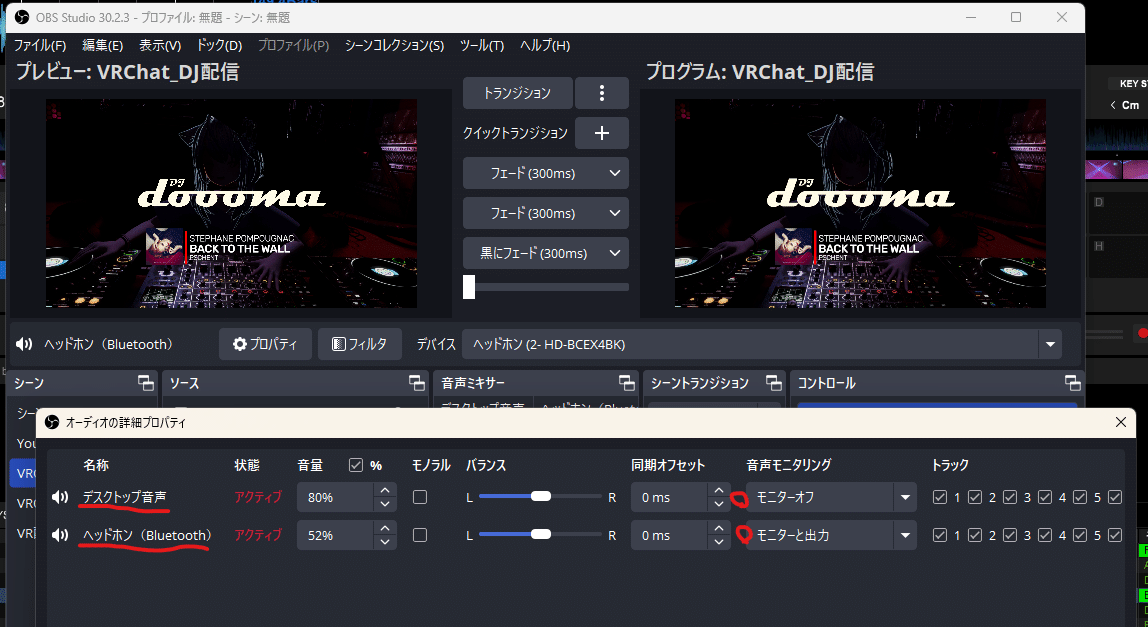Increase デスクトップ音声 volume with up arrow
Screen dimensions: 1148x627
(x=385, y=490)
